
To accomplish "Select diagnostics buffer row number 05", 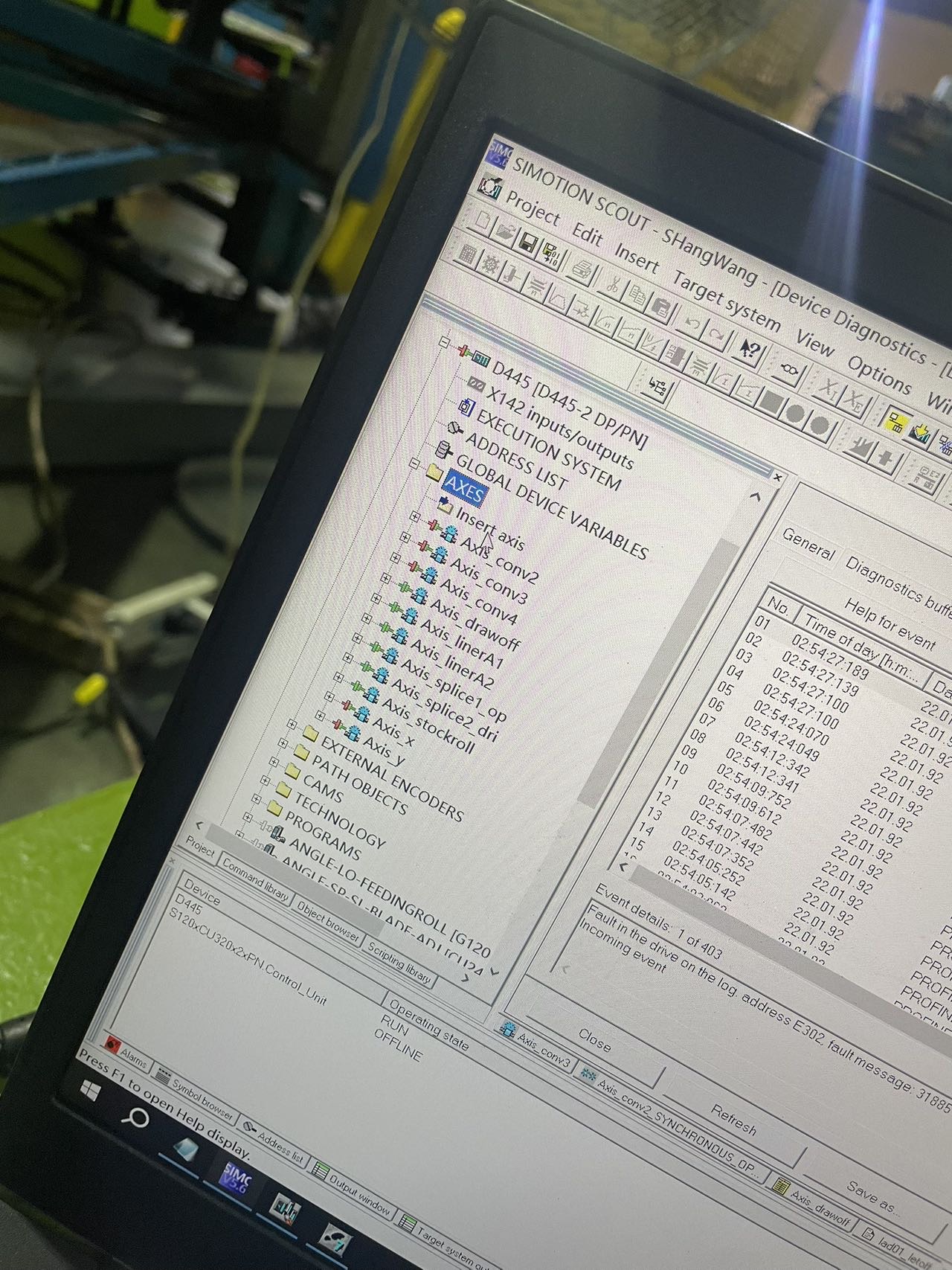I will [x=724, y=690].
